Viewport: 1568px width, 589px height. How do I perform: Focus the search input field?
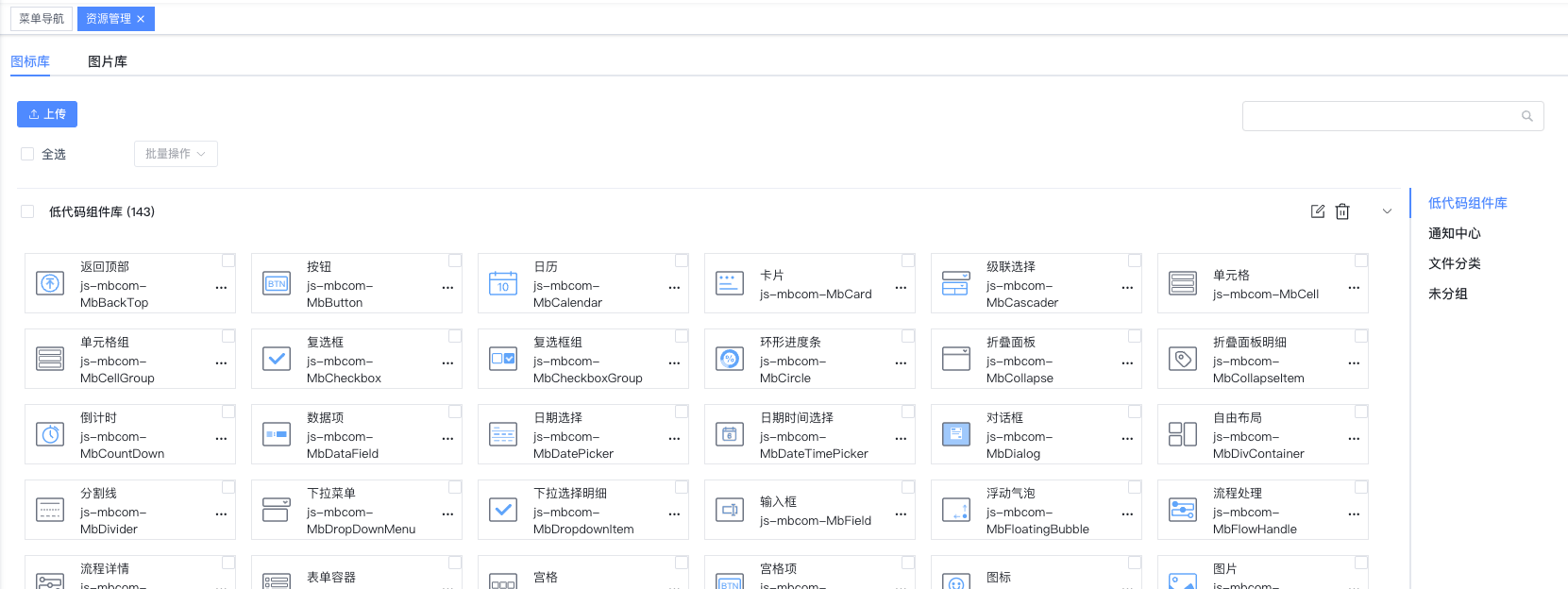point(1393,116)
